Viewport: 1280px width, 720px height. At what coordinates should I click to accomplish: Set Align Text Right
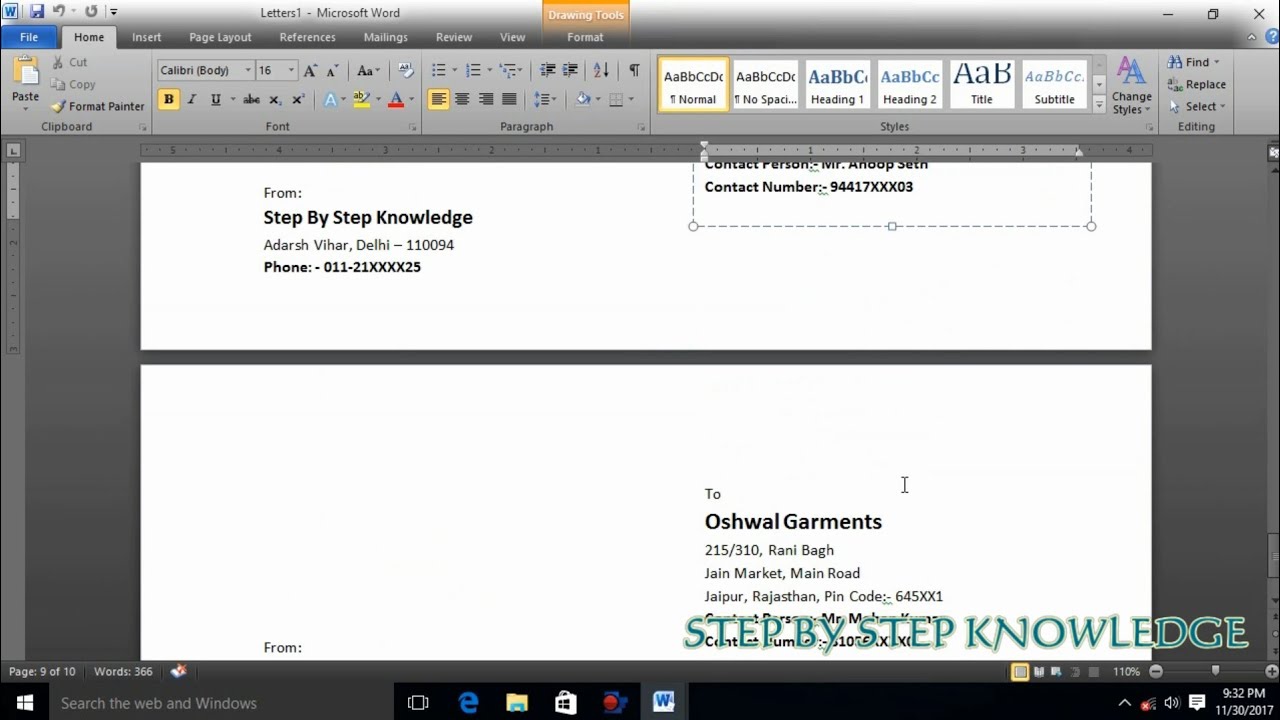pos(486,99)
